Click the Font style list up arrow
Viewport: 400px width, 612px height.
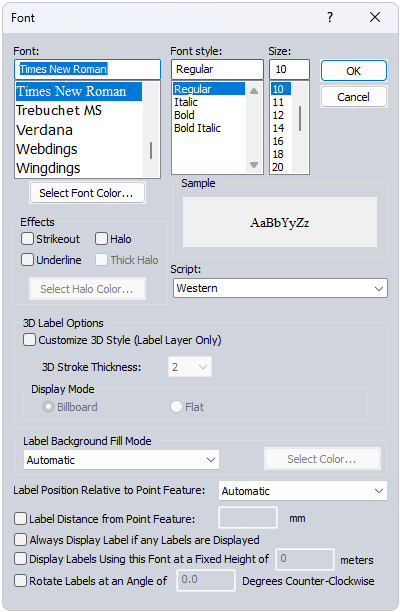point(254,91)
